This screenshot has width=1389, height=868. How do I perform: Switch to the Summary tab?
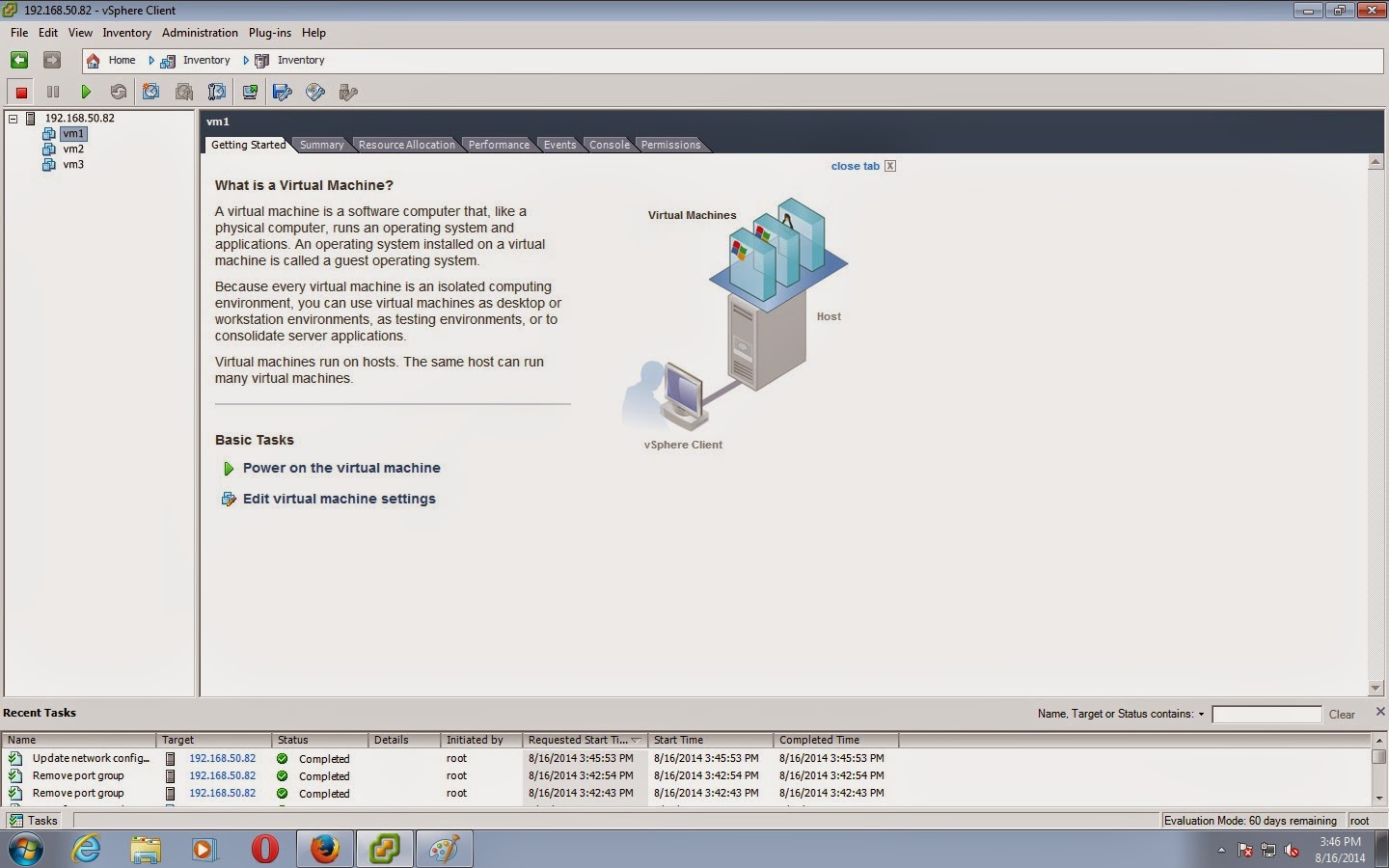(321, 145)
